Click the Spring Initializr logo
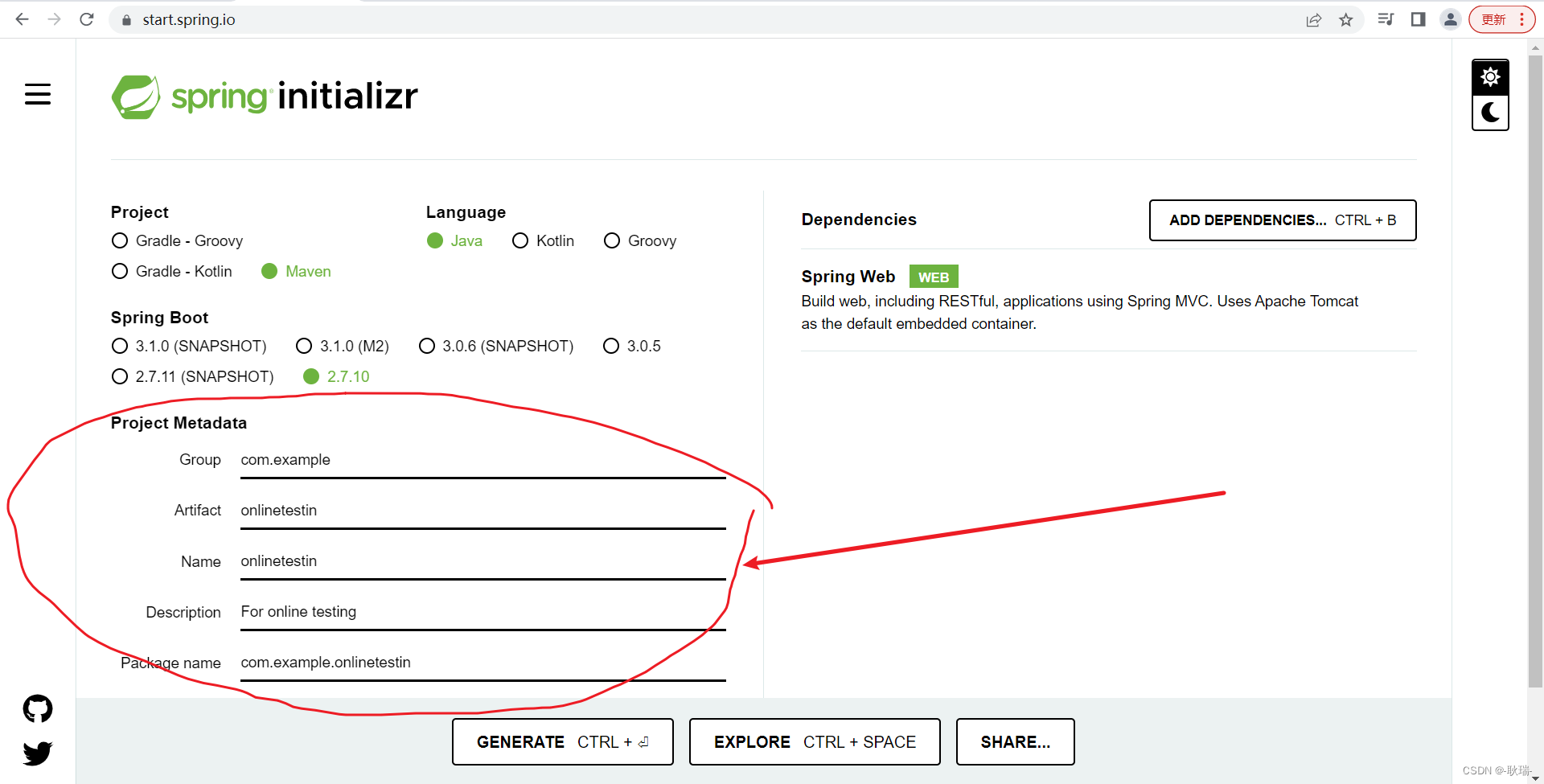 (265, 96)
